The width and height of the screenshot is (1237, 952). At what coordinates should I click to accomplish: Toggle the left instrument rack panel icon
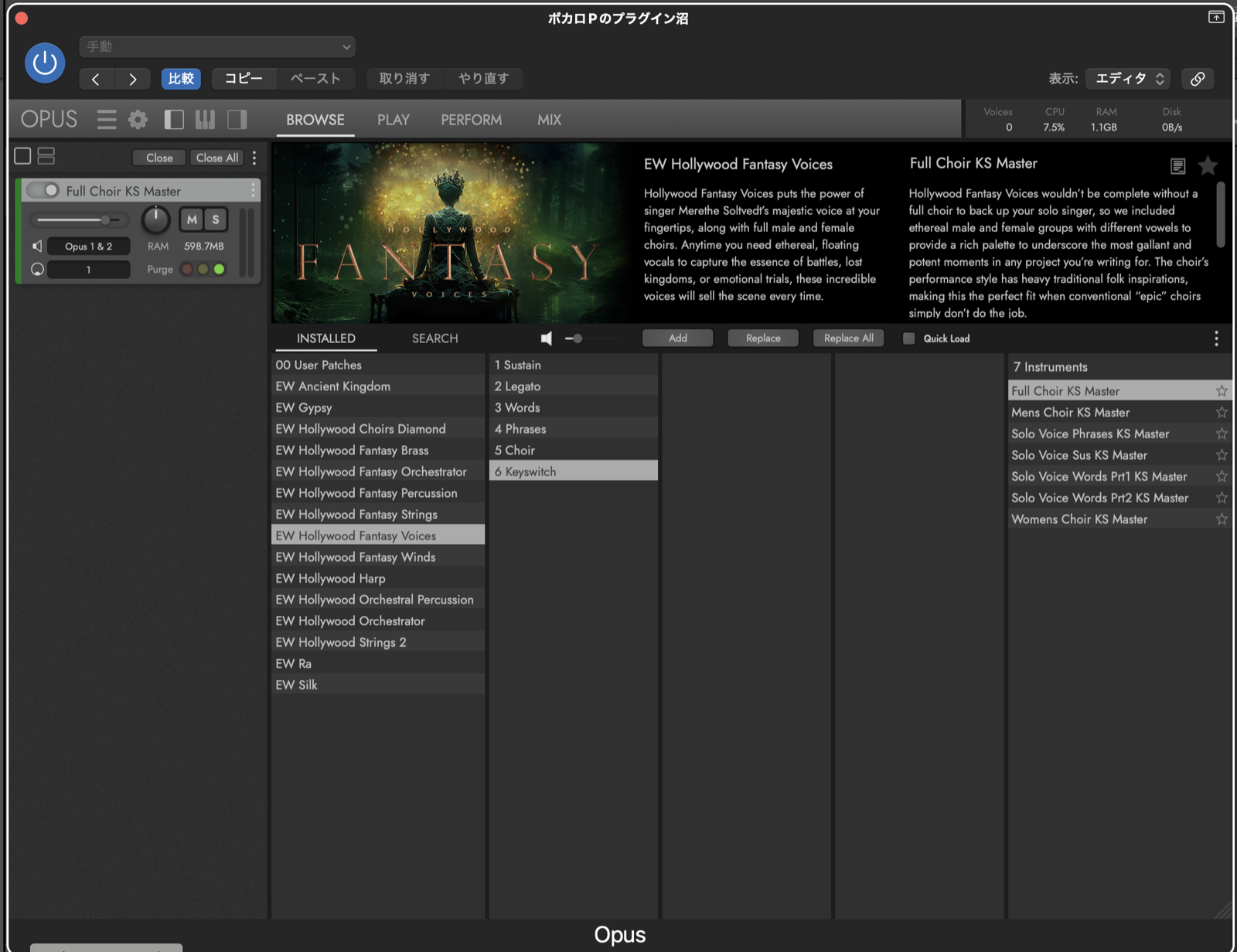(x=174, y=120)
